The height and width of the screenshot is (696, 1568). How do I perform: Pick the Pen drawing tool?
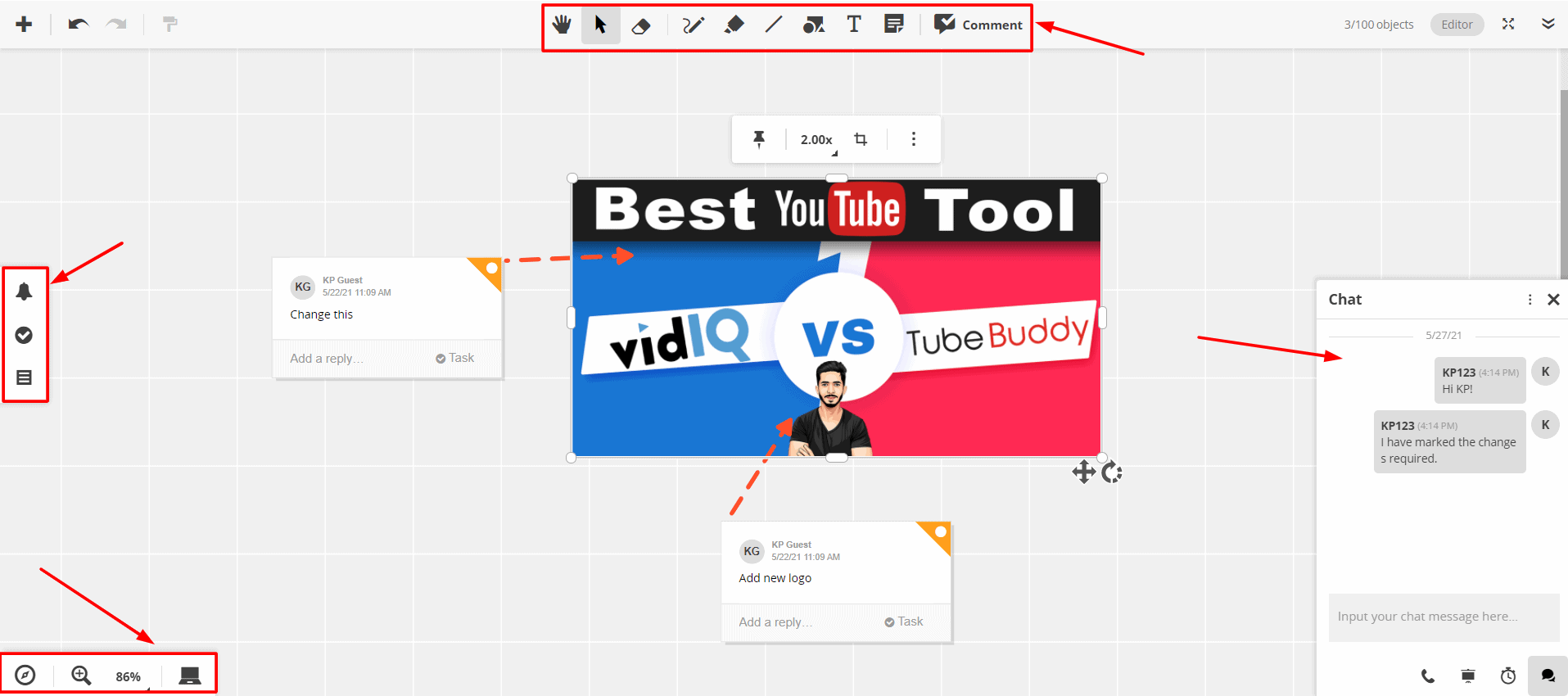tap(693, 25)
